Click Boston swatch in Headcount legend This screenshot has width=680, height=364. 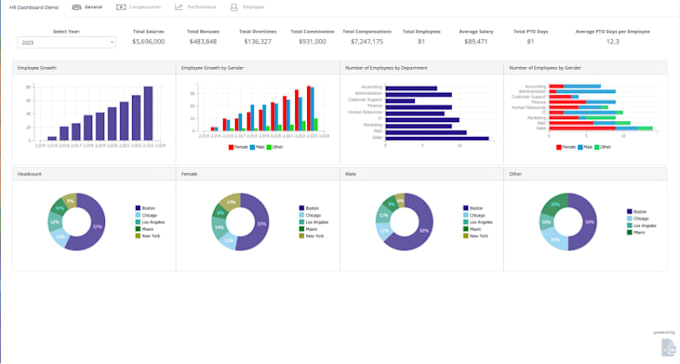(x=138, y=208)
